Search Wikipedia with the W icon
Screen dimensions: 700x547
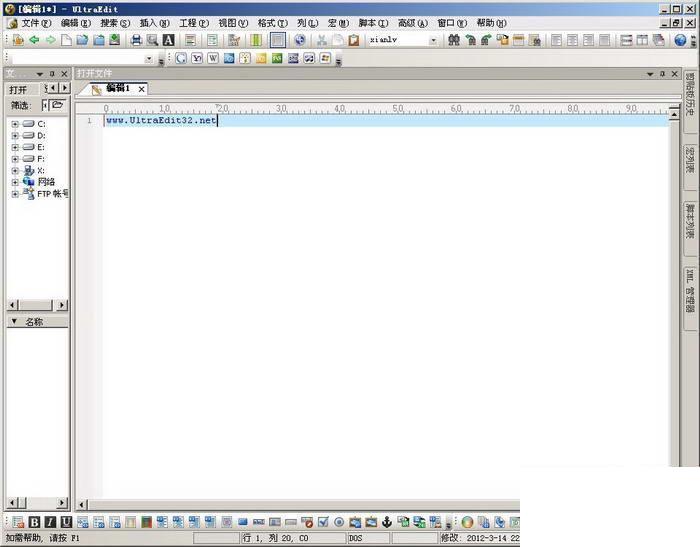[x=213, y=58]
